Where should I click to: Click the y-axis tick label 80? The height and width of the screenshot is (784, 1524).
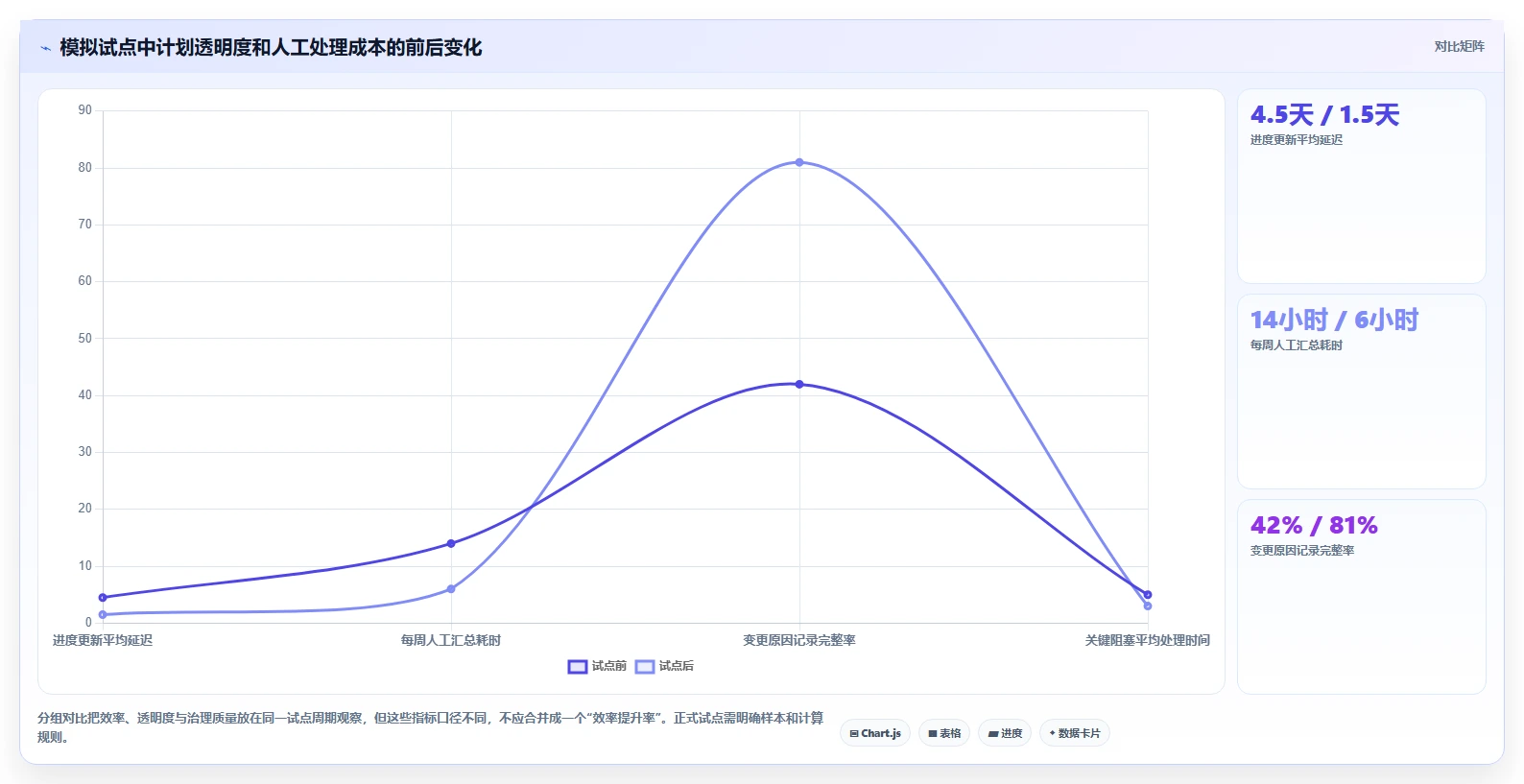click(85, 168)
